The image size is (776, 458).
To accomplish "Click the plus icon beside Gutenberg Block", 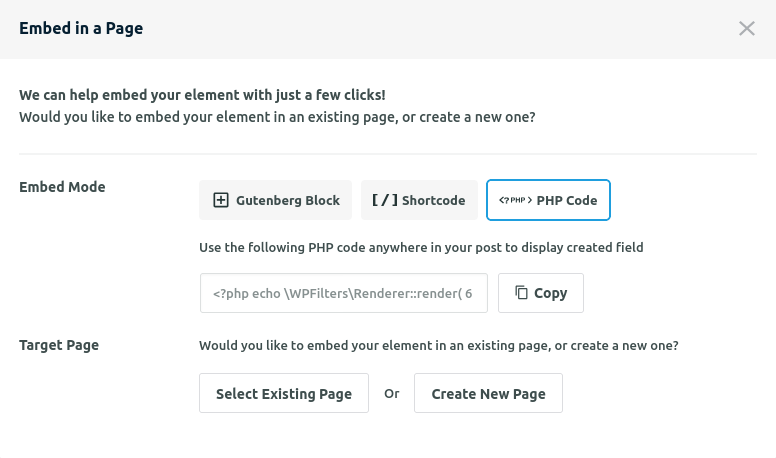I will tap(221, 200).
